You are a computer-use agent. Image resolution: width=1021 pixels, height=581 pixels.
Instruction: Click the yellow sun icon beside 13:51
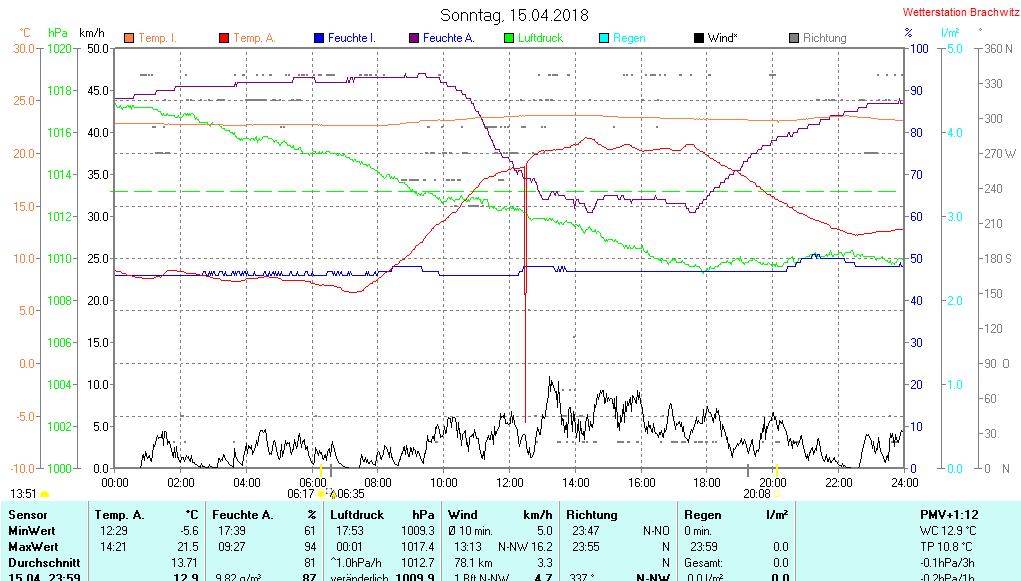pos(45,494)
